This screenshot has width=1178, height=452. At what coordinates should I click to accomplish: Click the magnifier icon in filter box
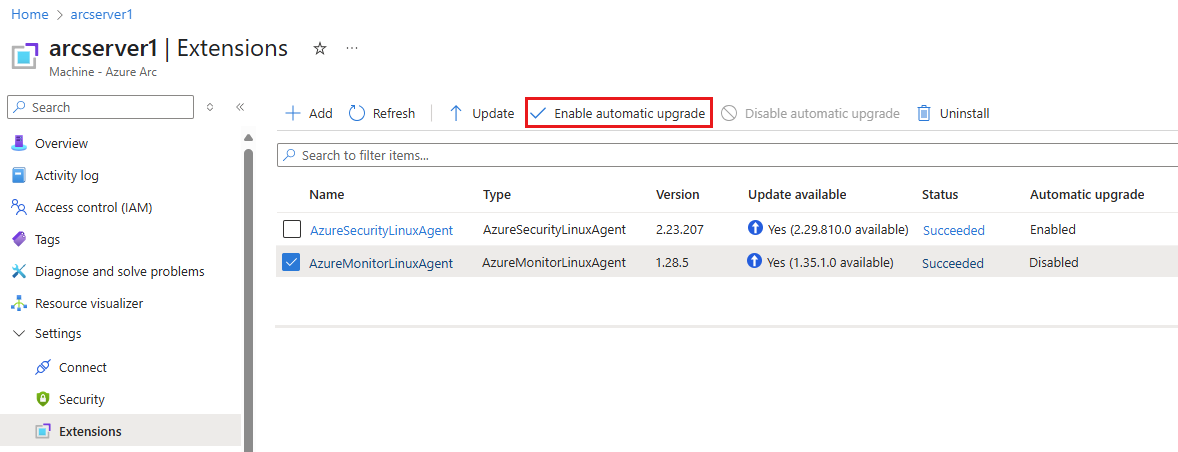point(290,155)
